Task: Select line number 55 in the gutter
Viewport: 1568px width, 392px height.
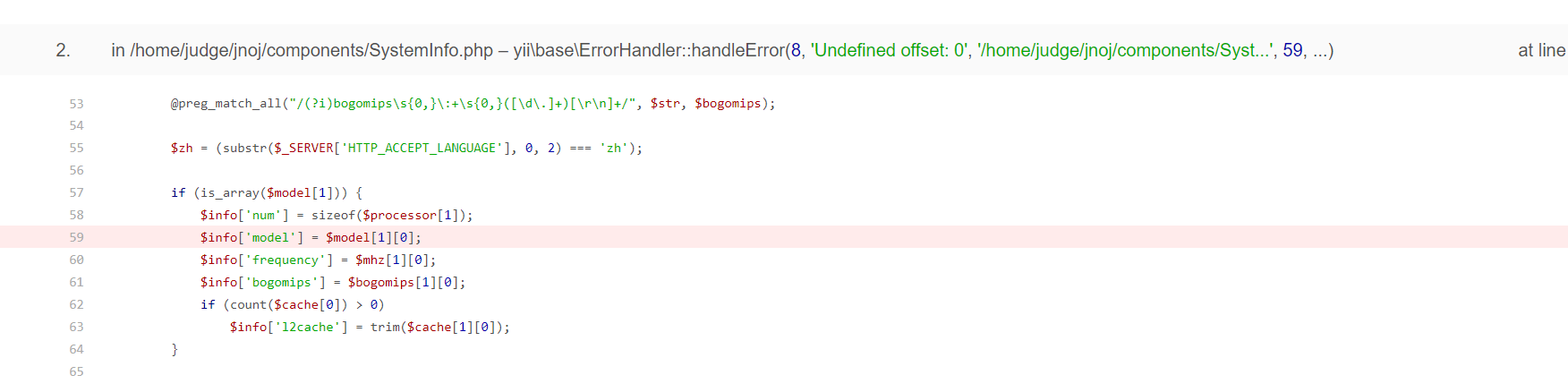Action: 76,149
